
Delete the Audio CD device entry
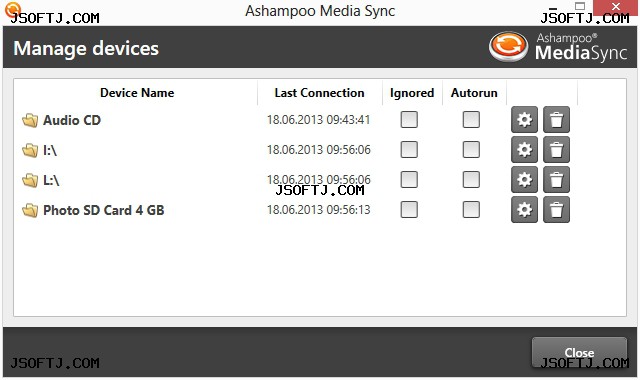coord(556,120)
